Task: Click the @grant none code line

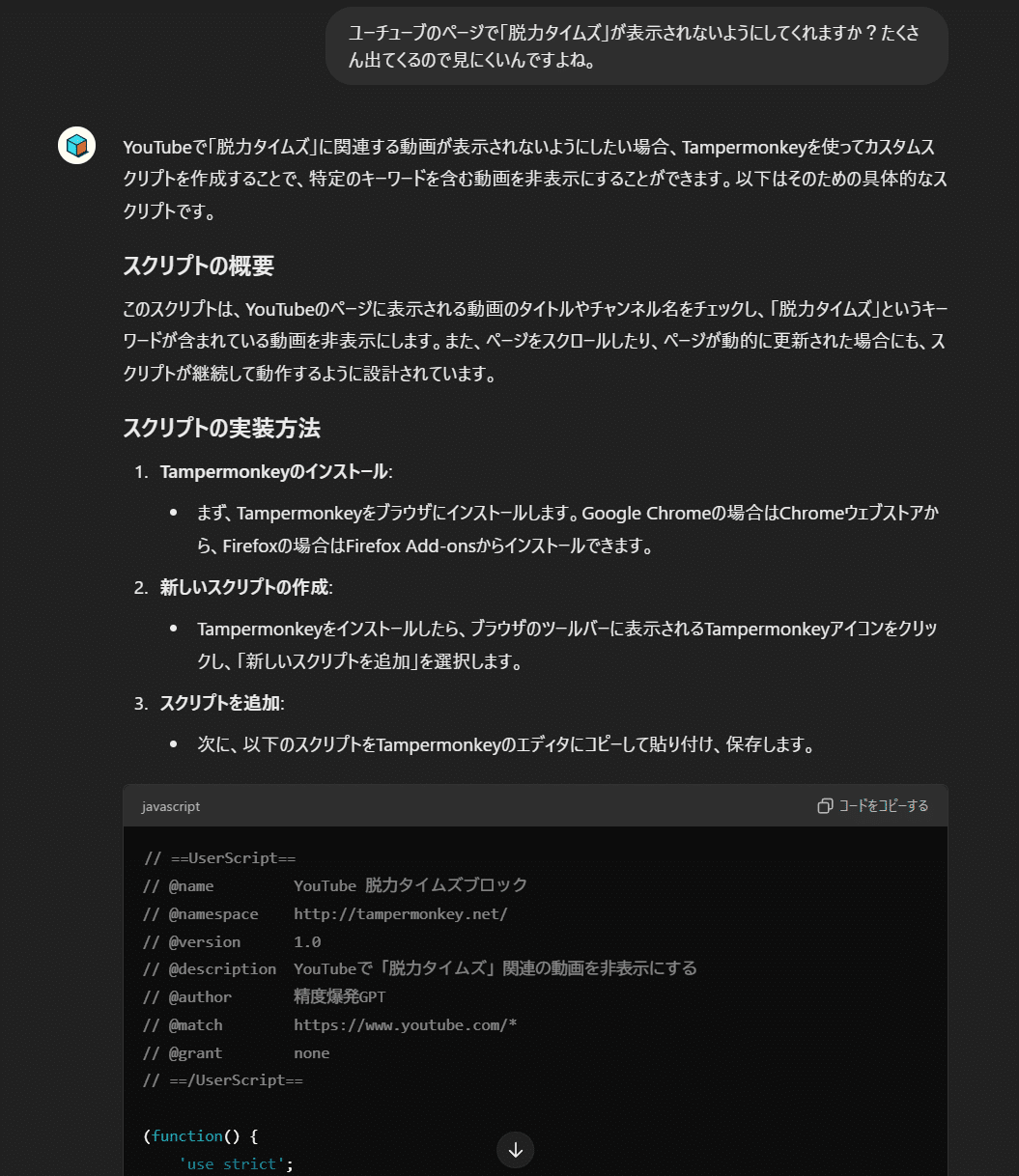Action: [237, 1052]
